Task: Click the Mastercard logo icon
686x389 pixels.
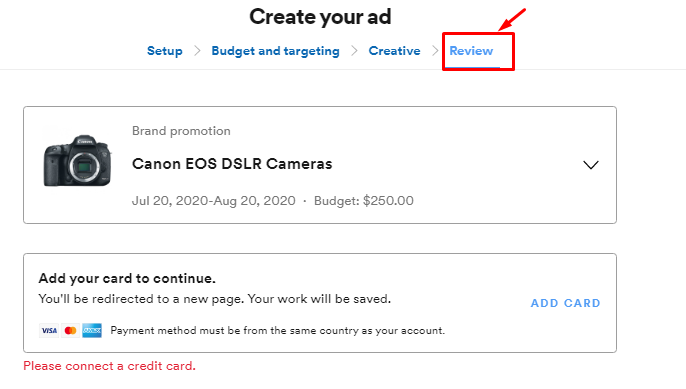Action: click(70, 330)
